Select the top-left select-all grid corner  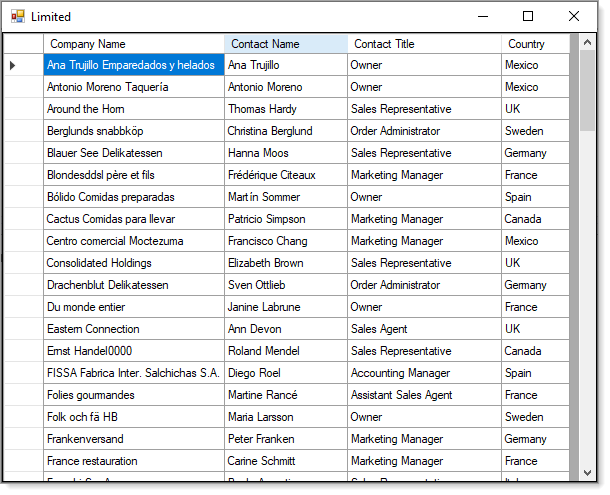23,44
